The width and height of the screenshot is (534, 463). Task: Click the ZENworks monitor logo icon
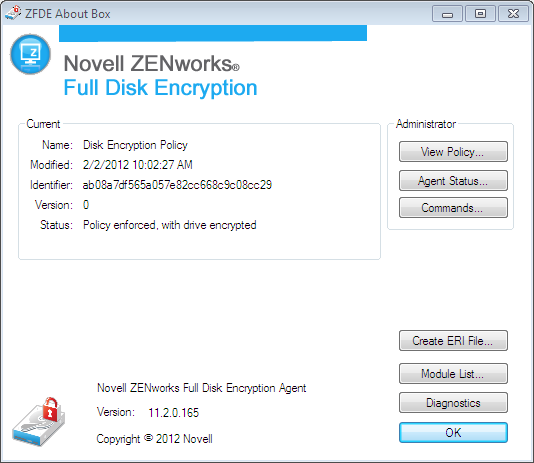click(30, 54)
